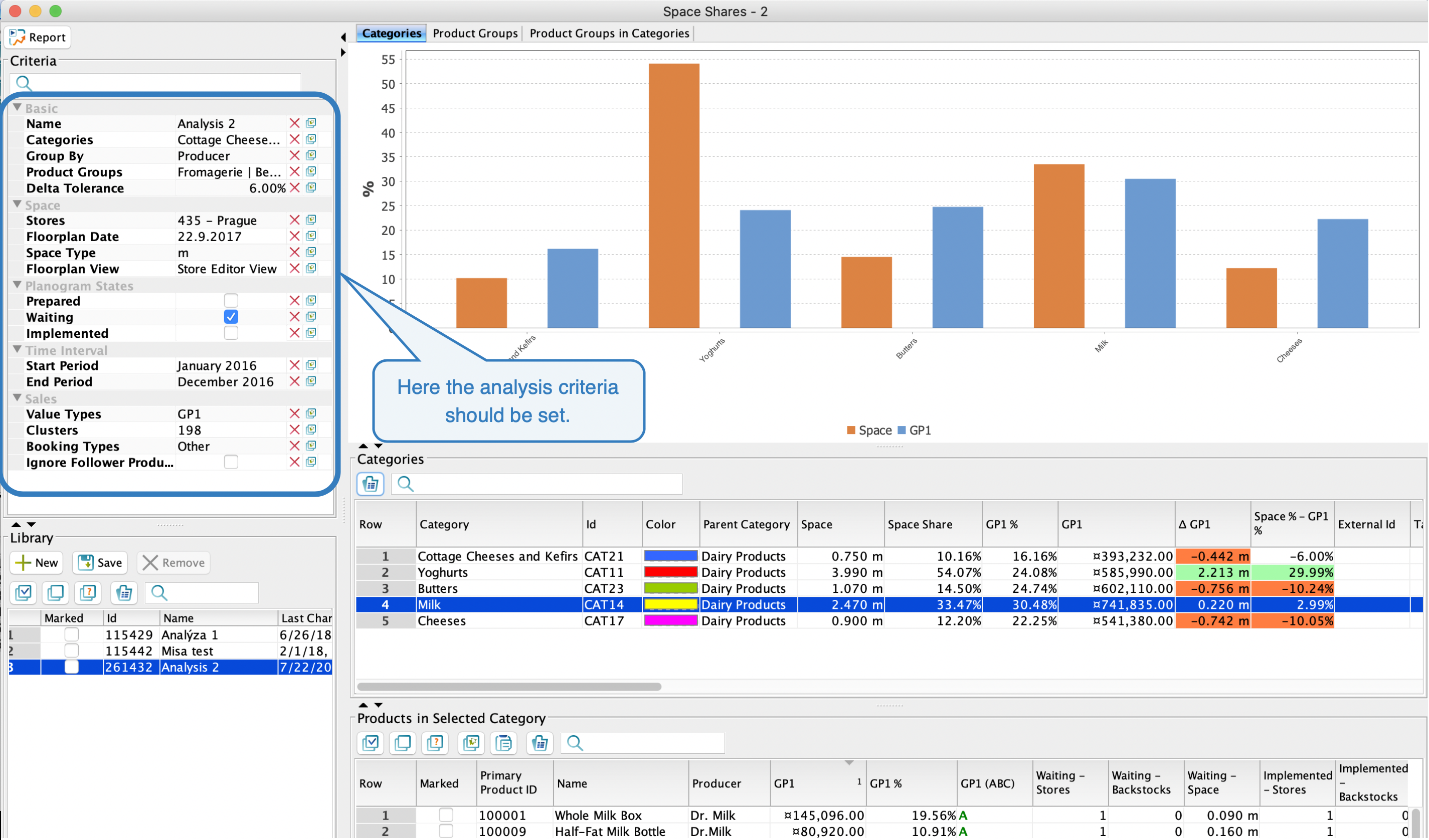Collapse the Space criteria group
1429x840 pixels.
(x=17, y=204)
